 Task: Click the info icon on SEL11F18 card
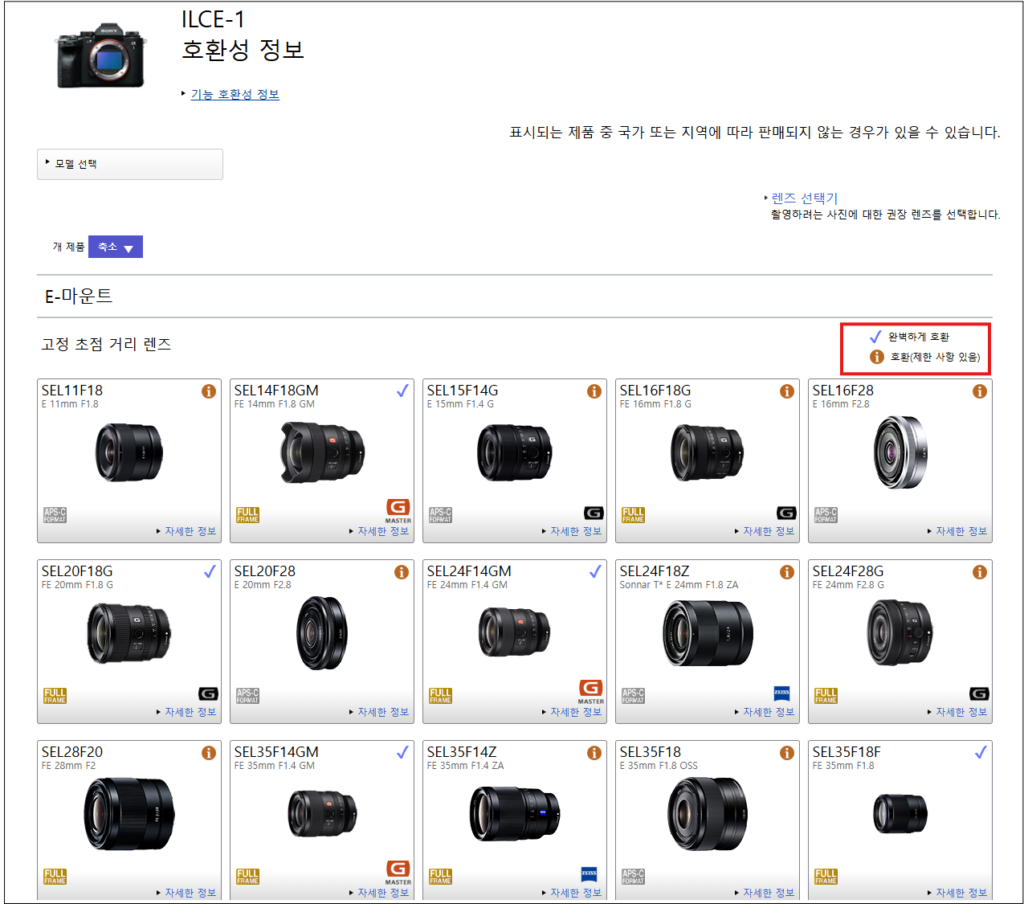point(208,391)
